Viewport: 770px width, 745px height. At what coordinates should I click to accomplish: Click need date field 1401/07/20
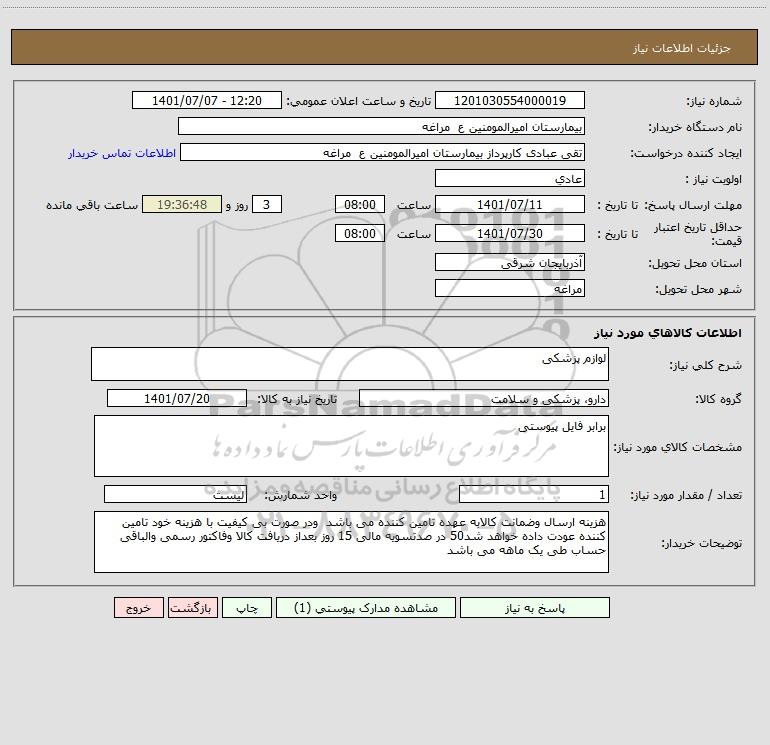(177, 398)
